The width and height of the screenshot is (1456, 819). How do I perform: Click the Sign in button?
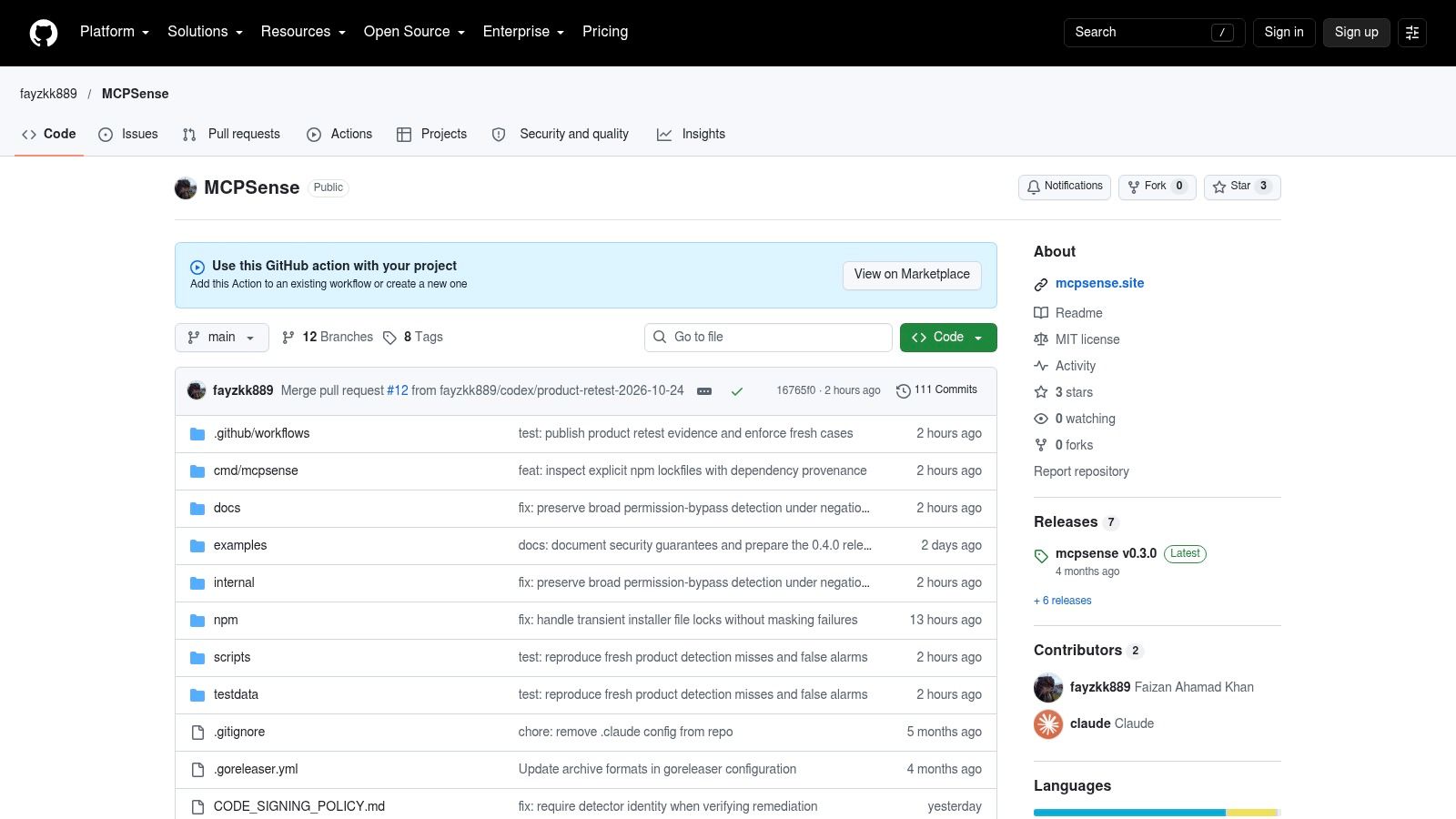point(1284,33)
